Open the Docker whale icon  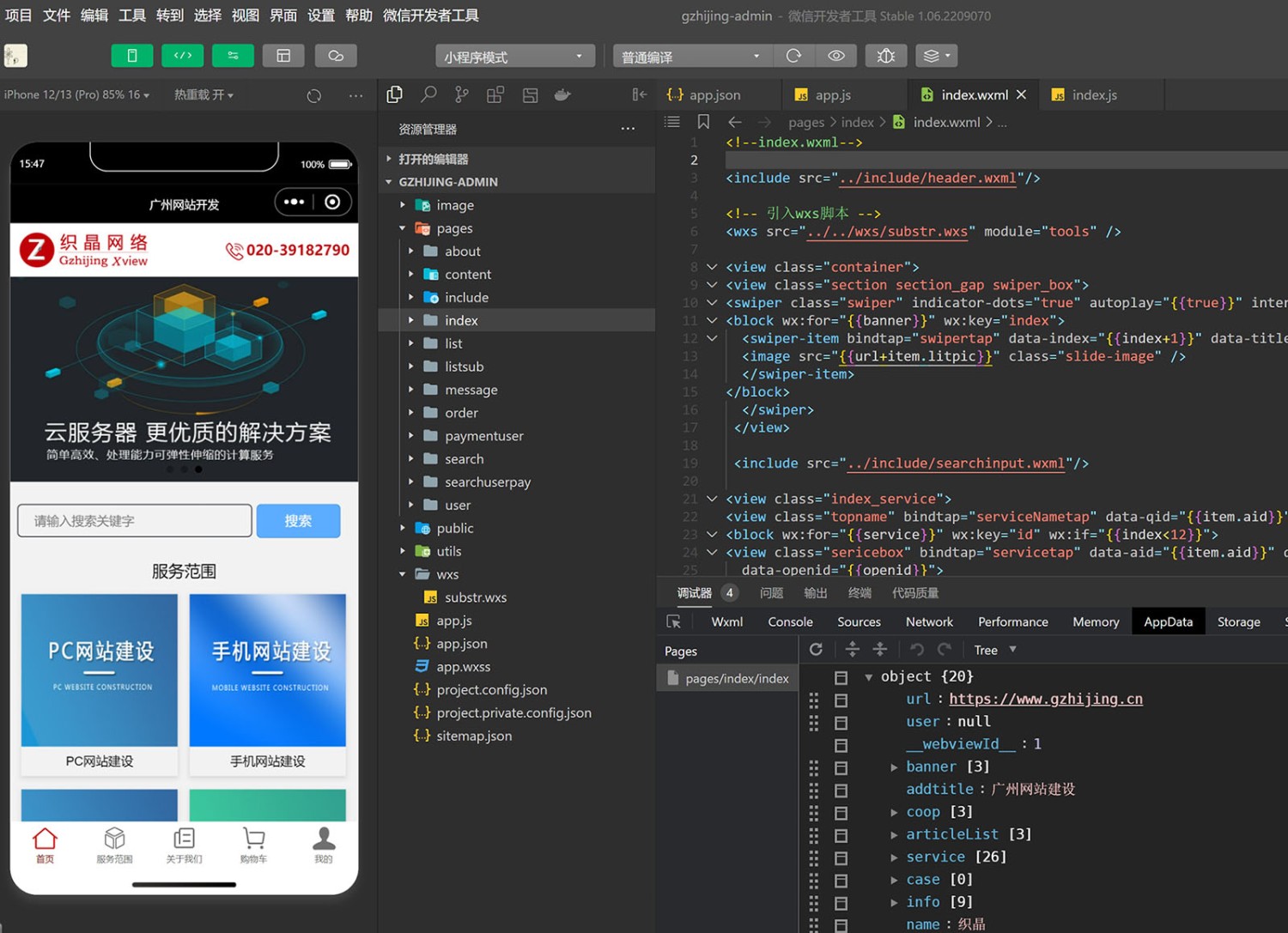[562, 94]
